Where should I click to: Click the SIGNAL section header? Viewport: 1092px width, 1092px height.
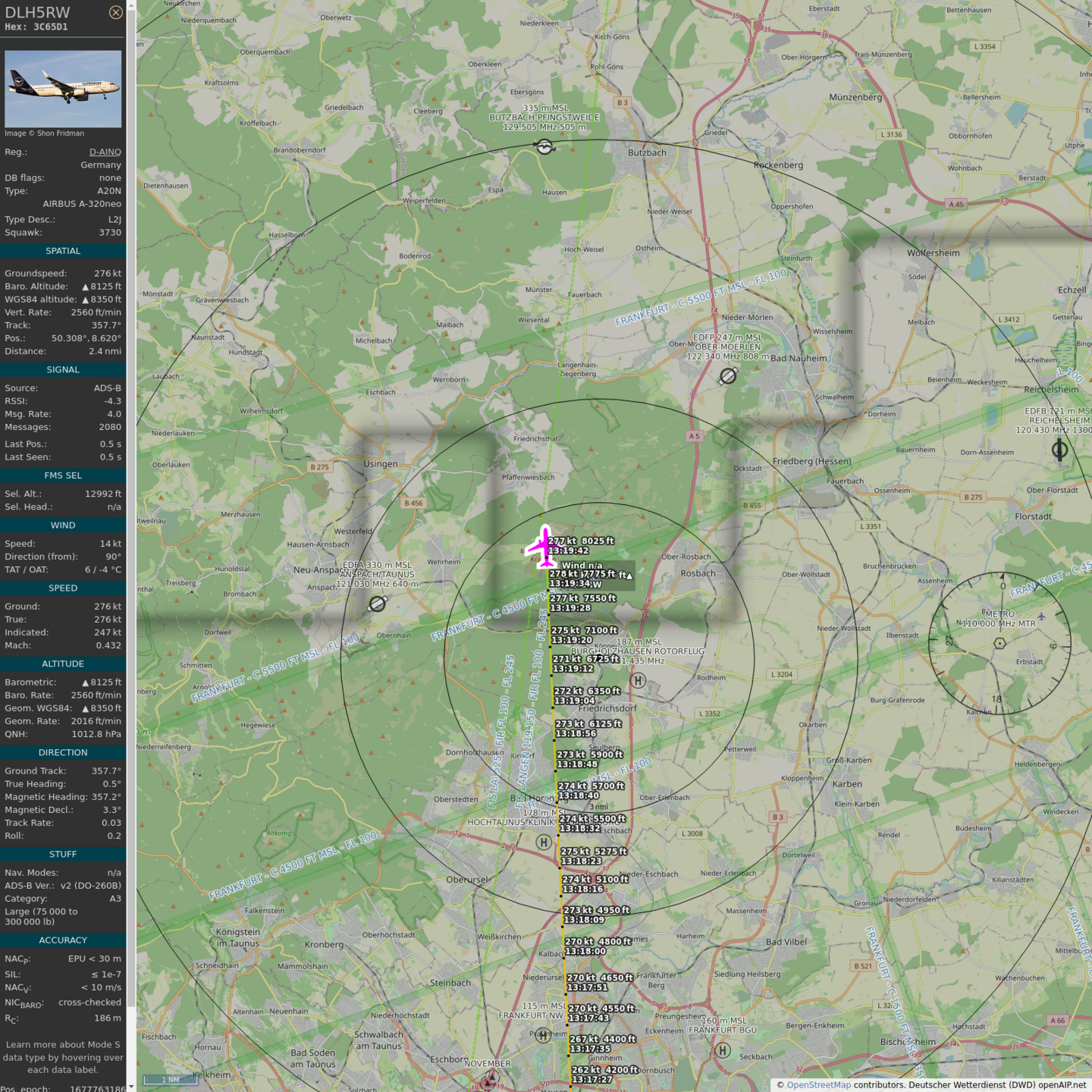click(x=63, y=370)
